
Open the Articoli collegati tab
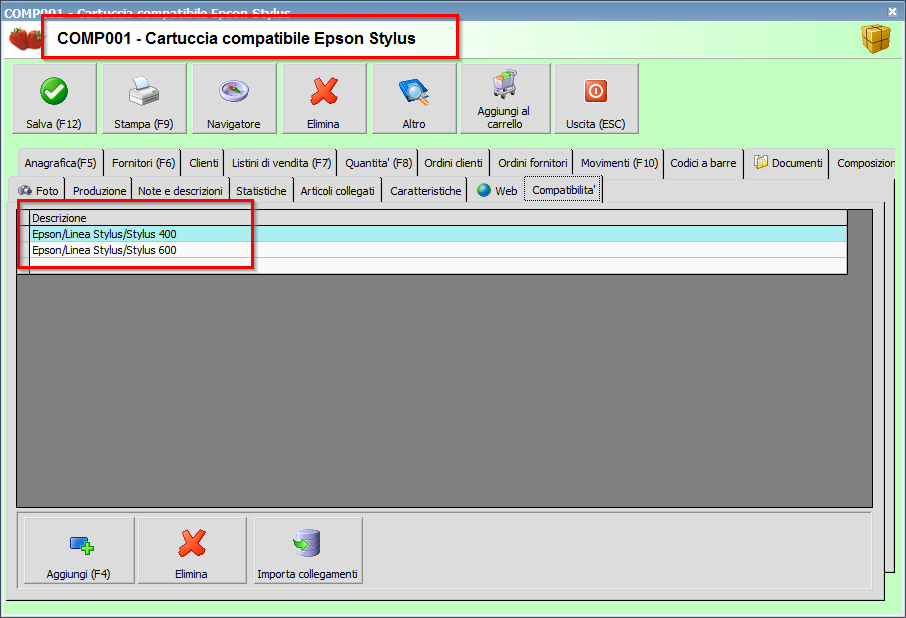[337, 191]
